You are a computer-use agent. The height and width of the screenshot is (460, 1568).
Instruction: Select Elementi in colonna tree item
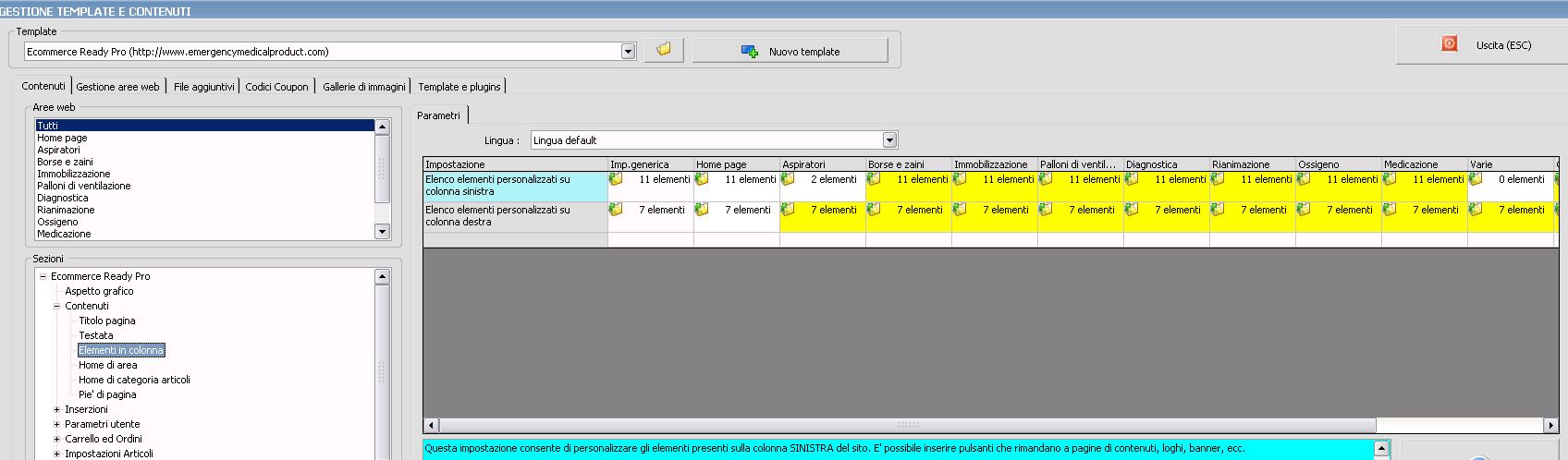pyautogui.click(x=121, y=350)
